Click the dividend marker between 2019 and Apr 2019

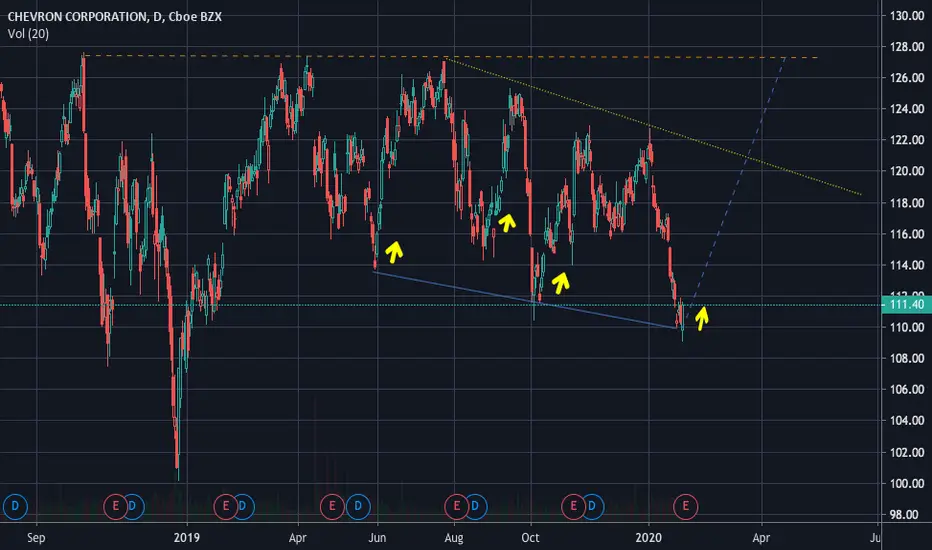[243, 507]
